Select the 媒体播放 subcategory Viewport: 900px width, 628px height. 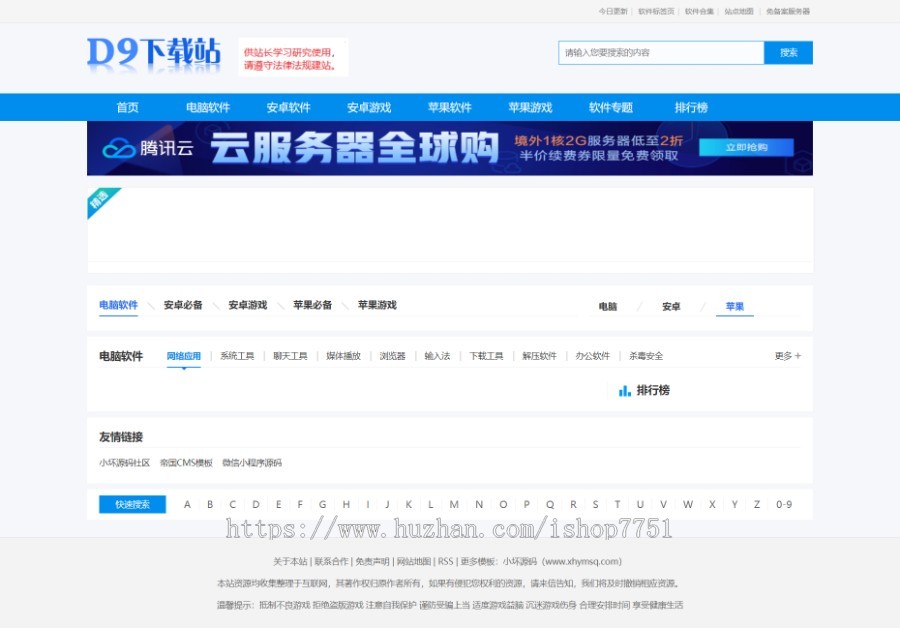pos(343,356)
